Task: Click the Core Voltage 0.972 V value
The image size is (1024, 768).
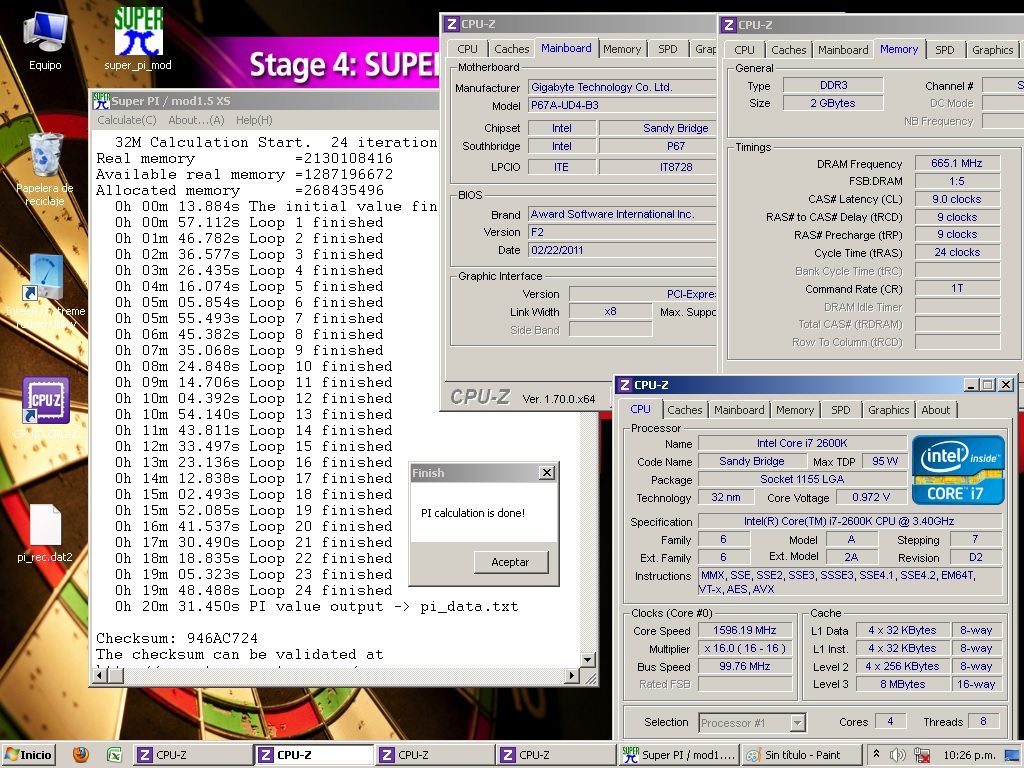Action: (x=871, y=497)
